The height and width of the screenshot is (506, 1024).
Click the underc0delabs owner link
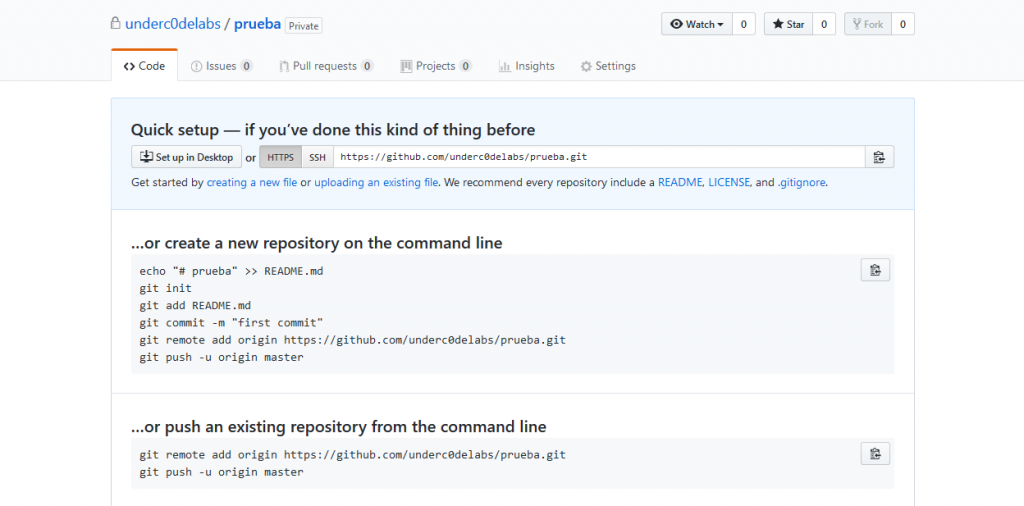(x=172, y=25)
